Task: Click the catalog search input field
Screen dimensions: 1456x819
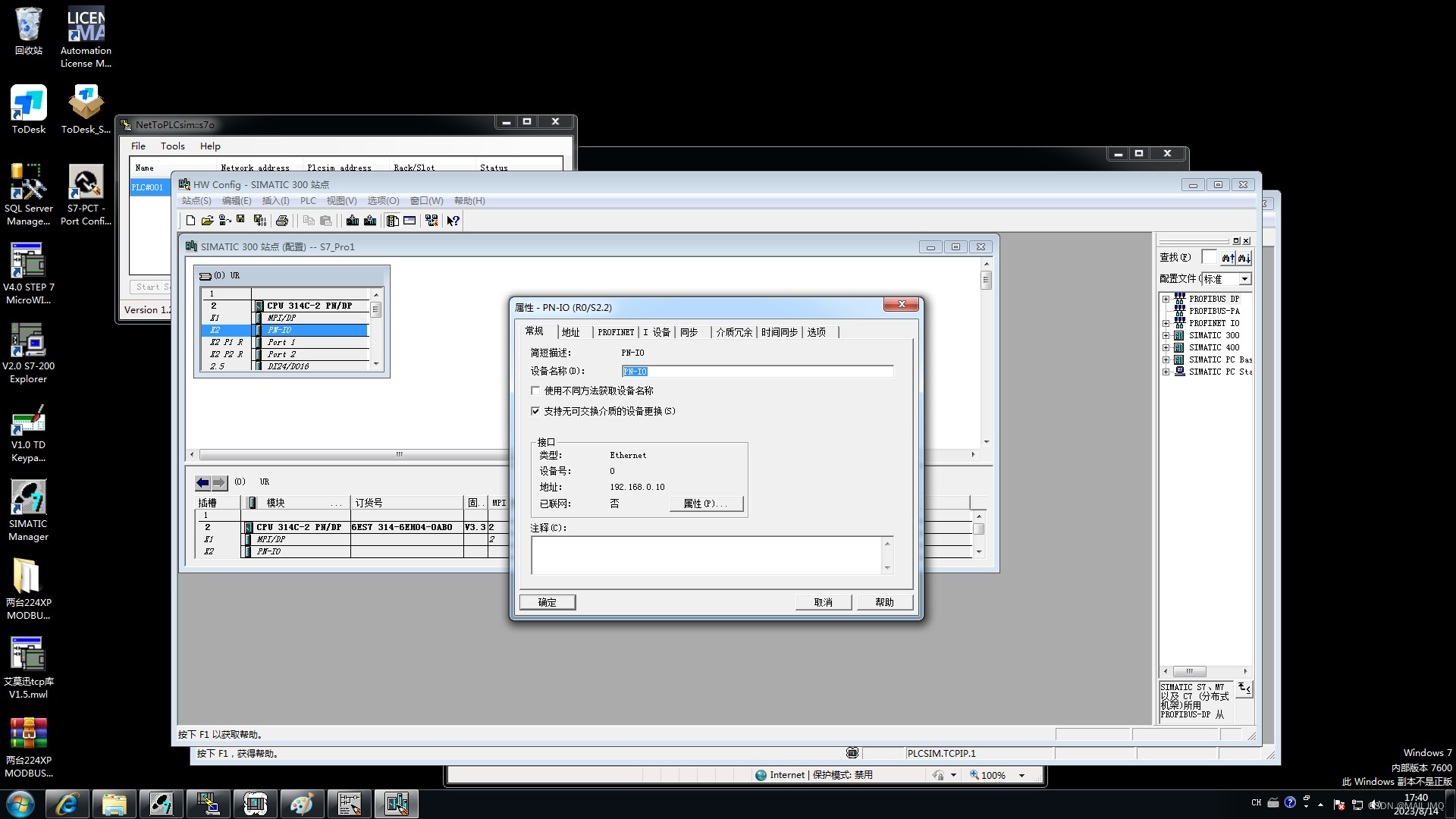Action: pos(1209,258)
